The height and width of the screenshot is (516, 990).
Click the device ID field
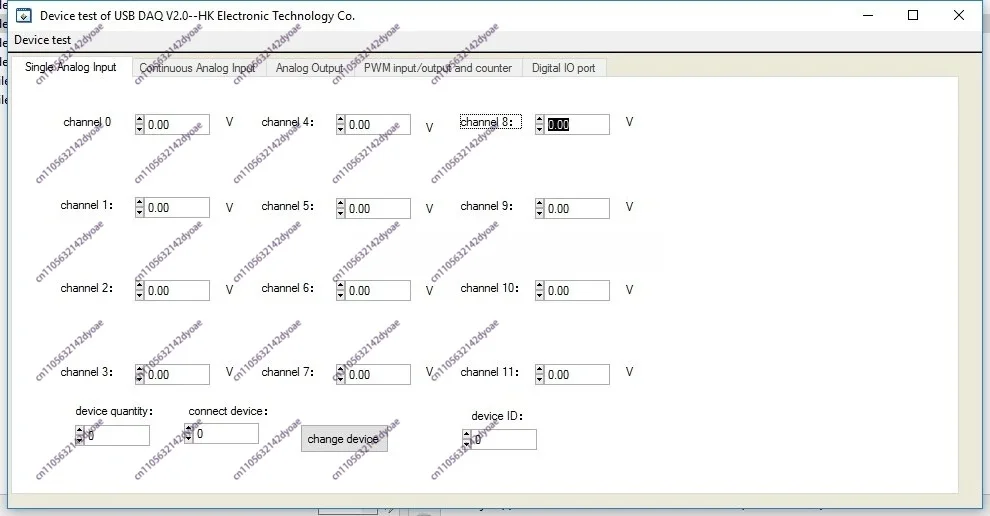pos(504,440)
